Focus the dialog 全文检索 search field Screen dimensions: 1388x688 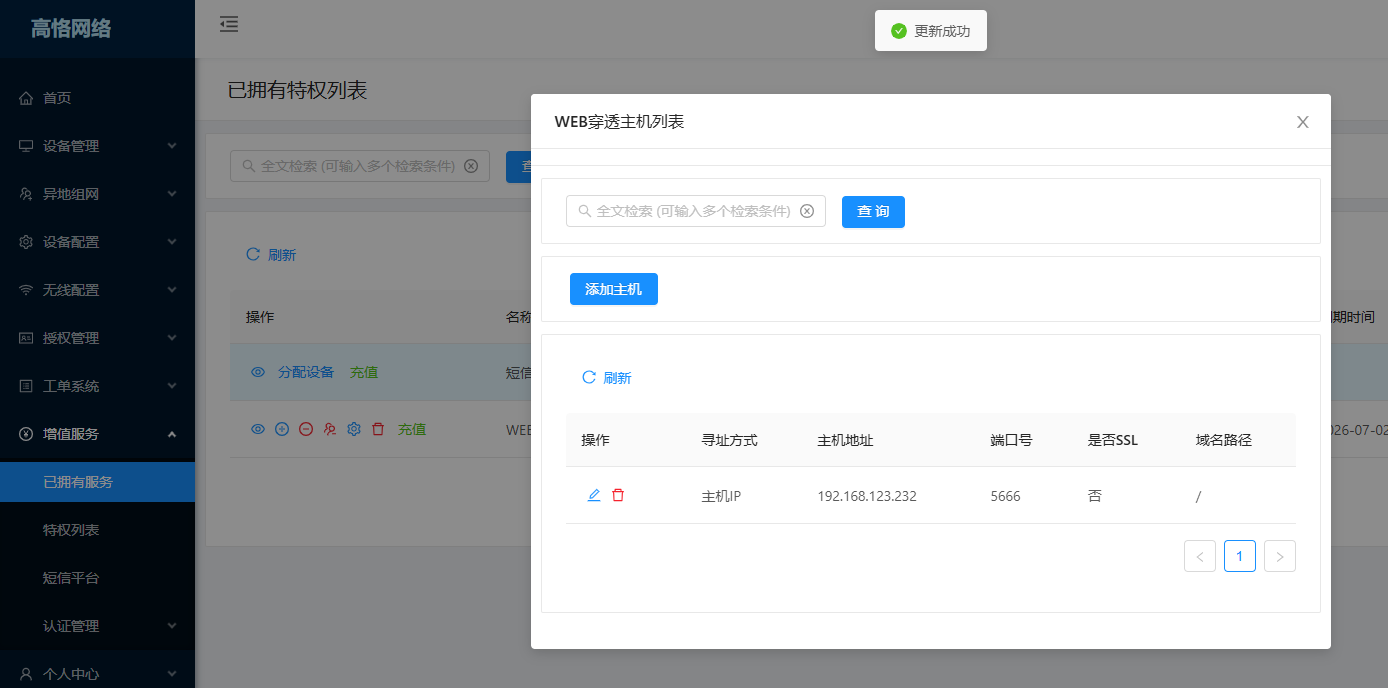(696, 211)
